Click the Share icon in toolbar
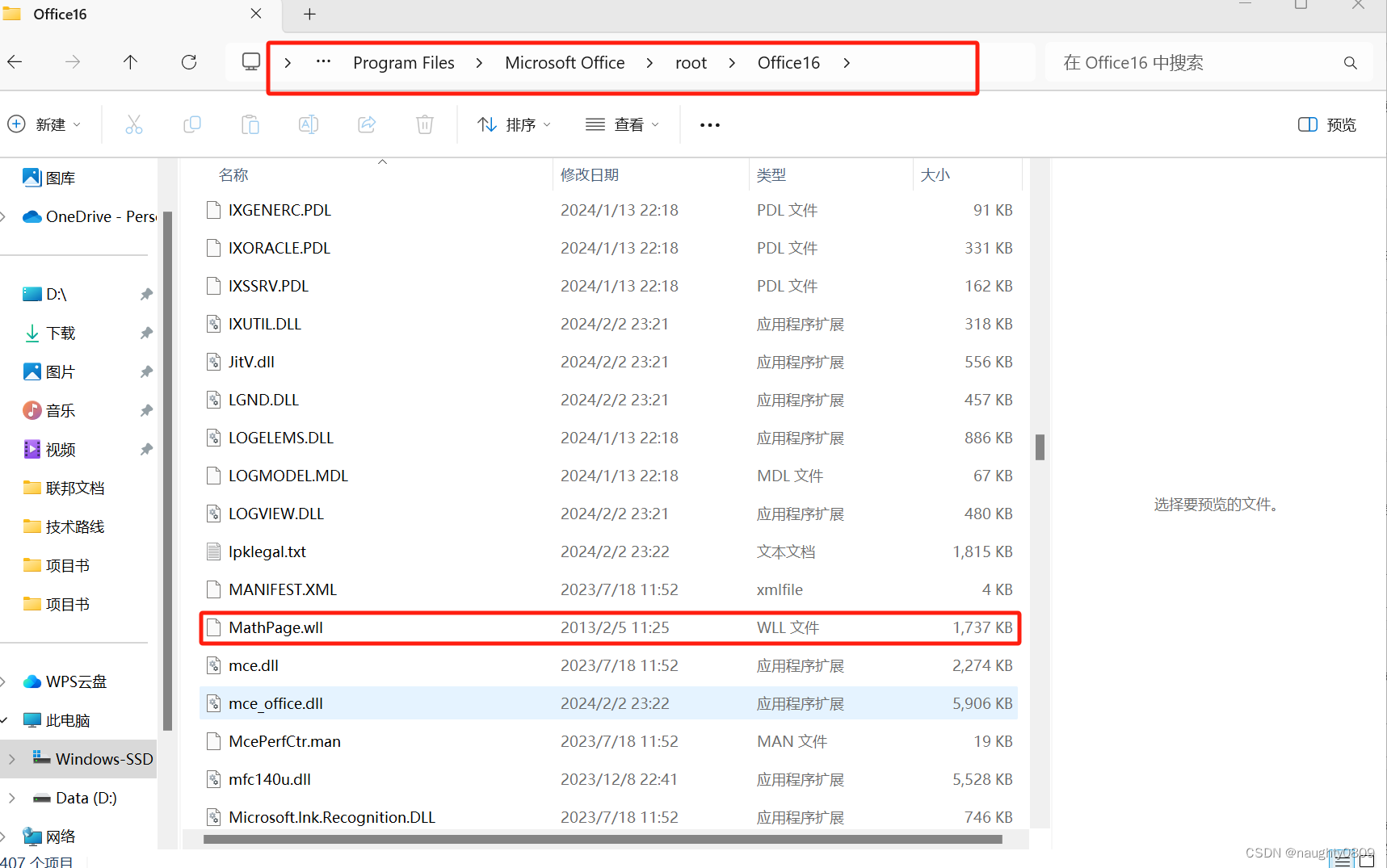 pos(367,124)
